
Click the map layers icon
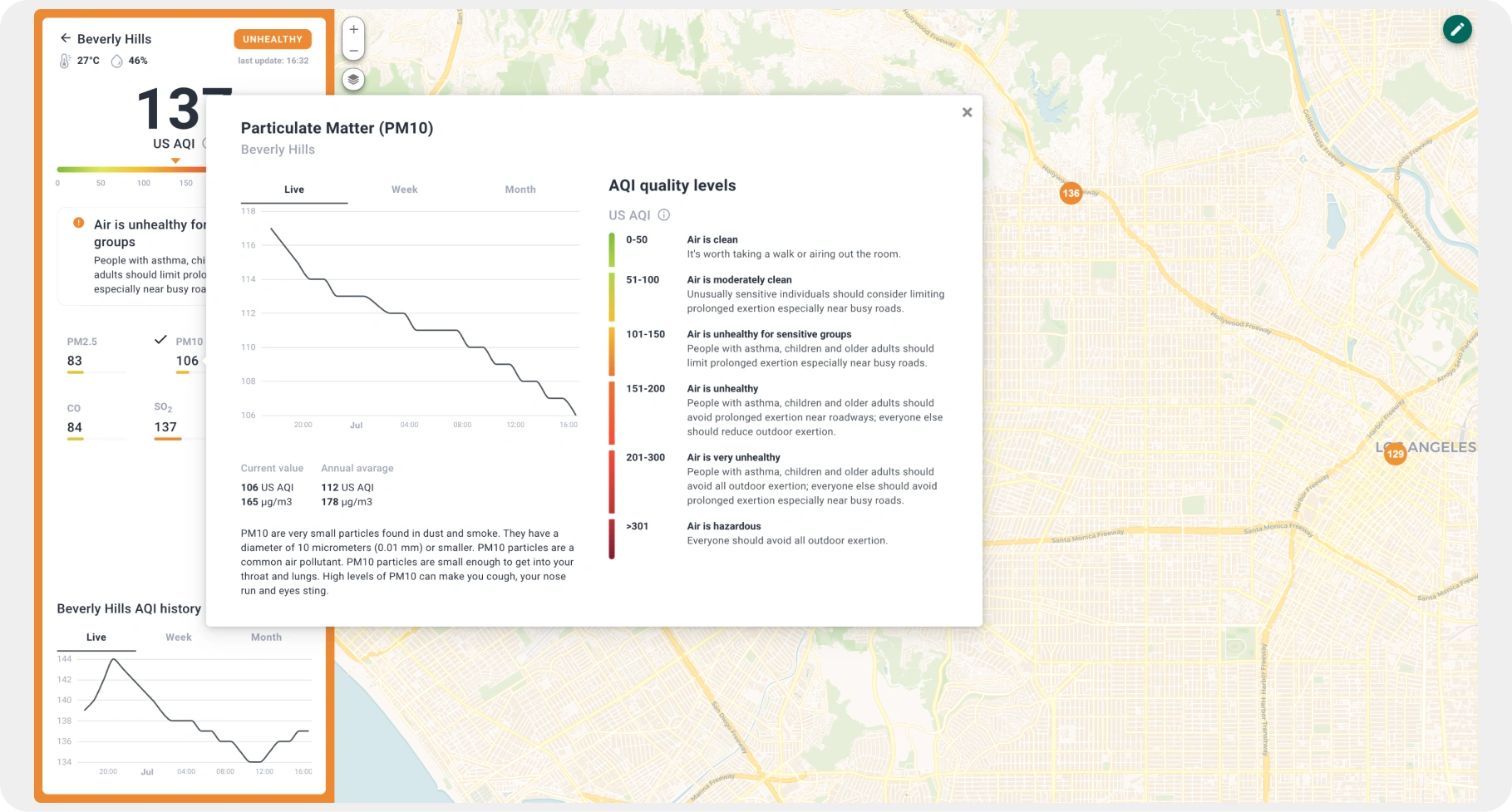point(353,80)
